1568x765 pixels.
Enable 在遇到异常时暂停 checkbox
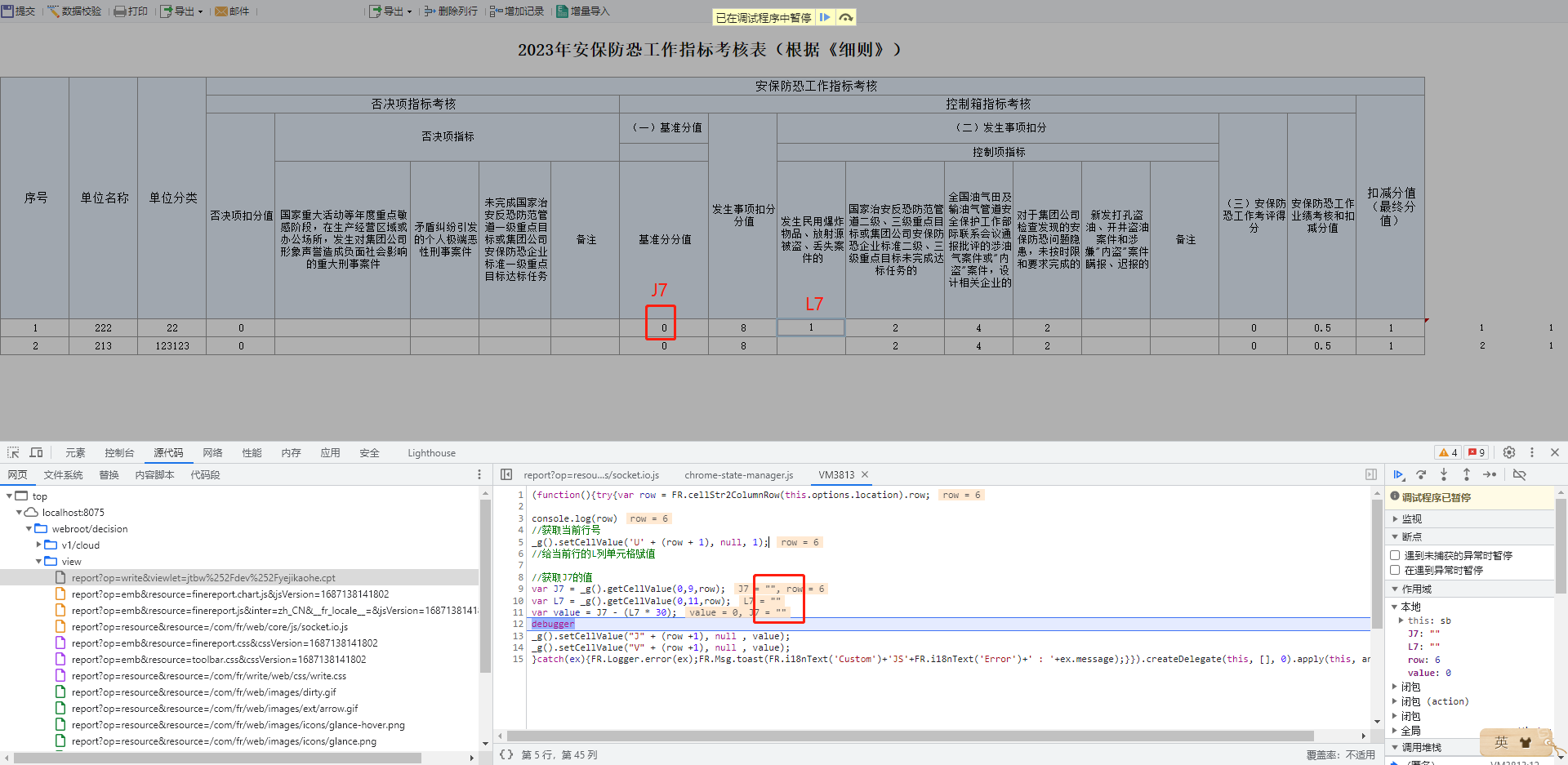1395,570
